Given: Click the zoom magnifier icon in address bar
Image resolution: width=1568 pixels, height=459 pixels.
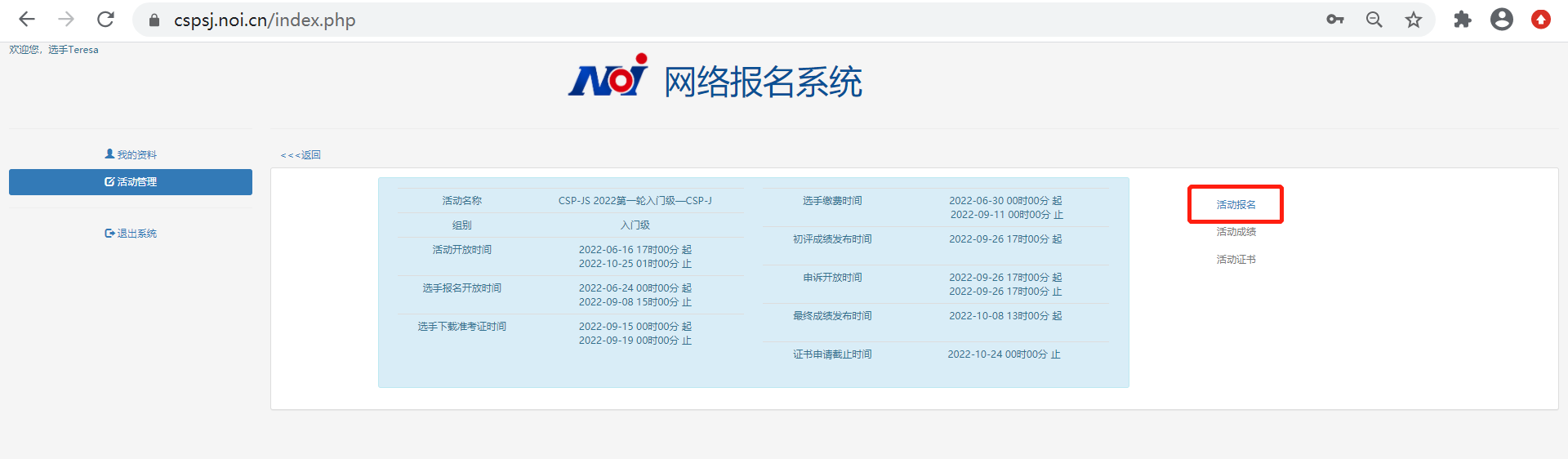Looking at the screenshot, I should click(x=1374, y=20).
